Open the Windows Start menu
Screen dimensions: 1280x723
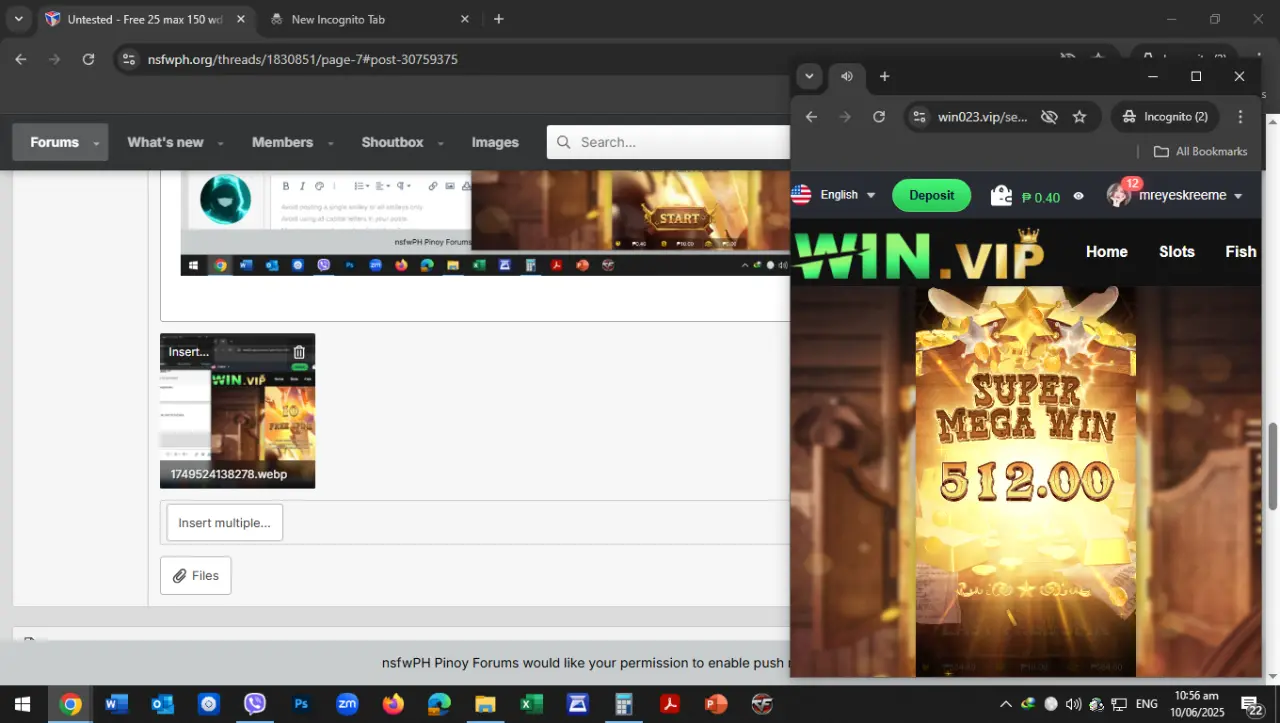coord(21,704)
